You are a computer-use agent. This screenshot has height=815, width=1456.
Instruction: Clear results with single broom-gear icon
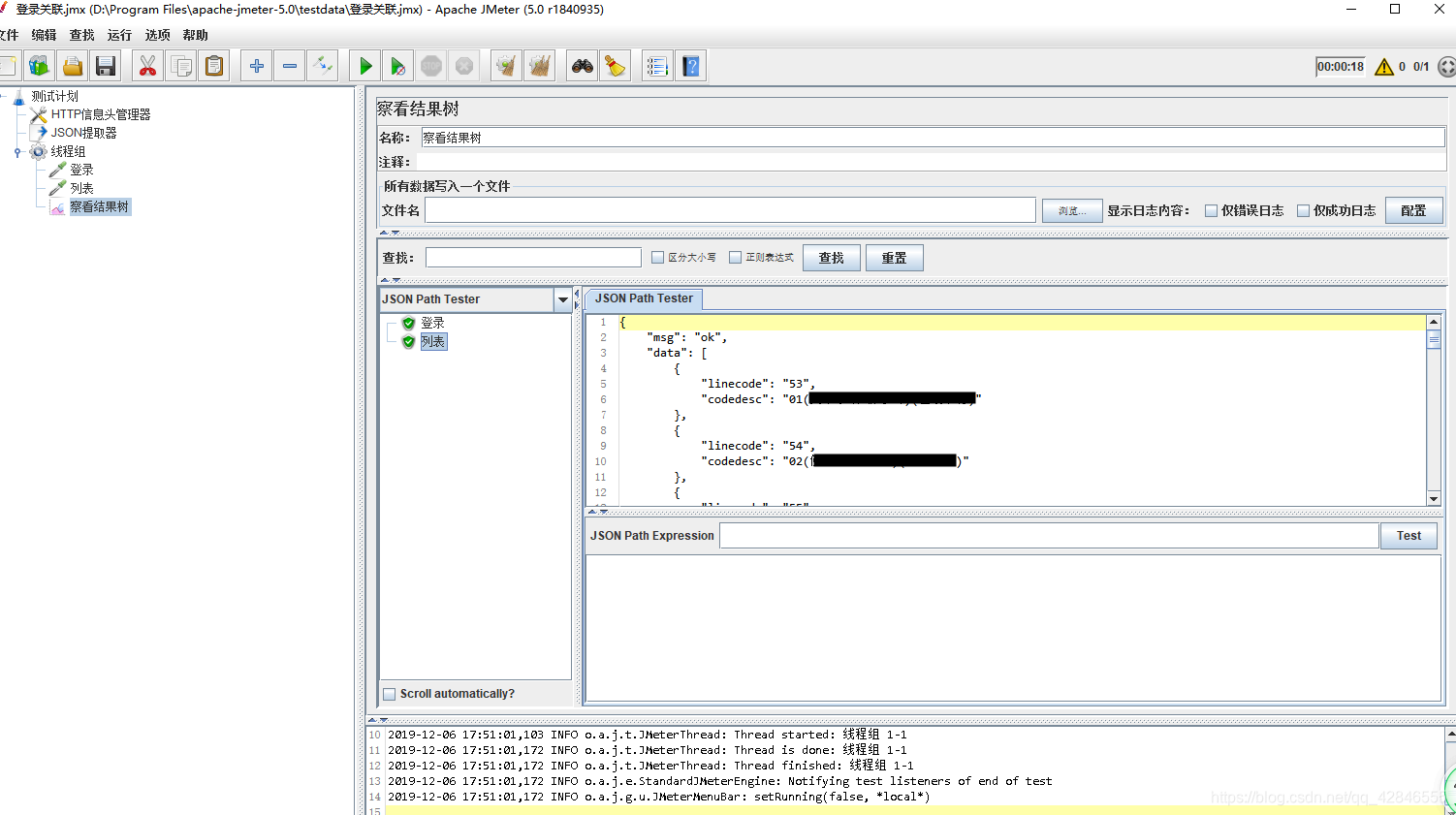(506, 66)
